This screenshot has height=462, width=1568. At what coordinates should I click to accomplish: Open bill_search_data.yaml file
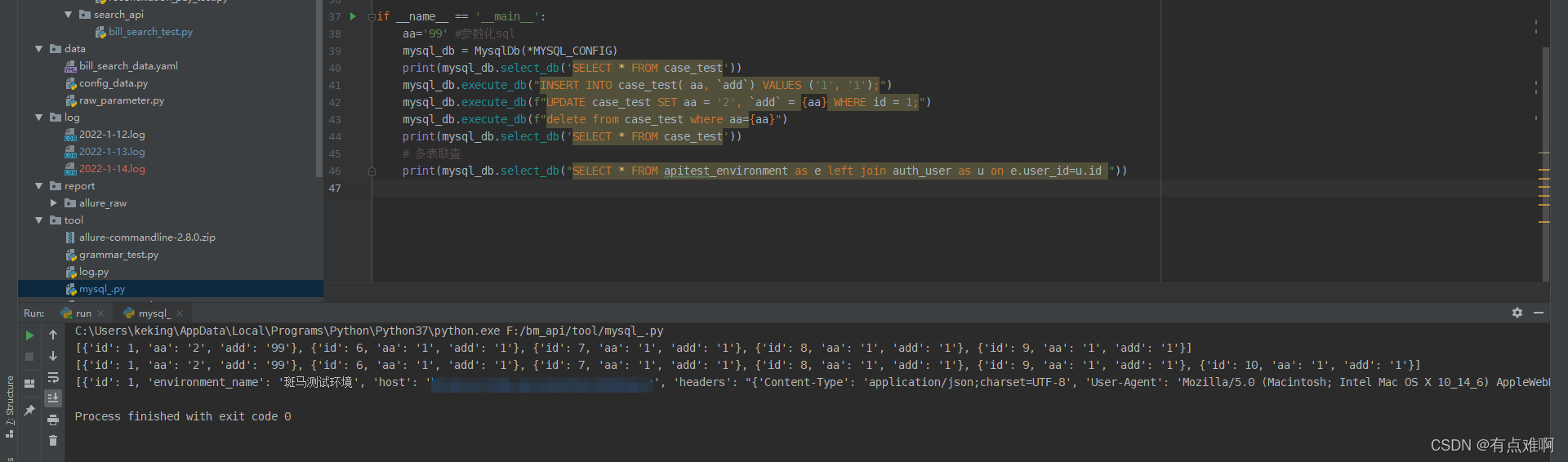[x=122, y=66]
